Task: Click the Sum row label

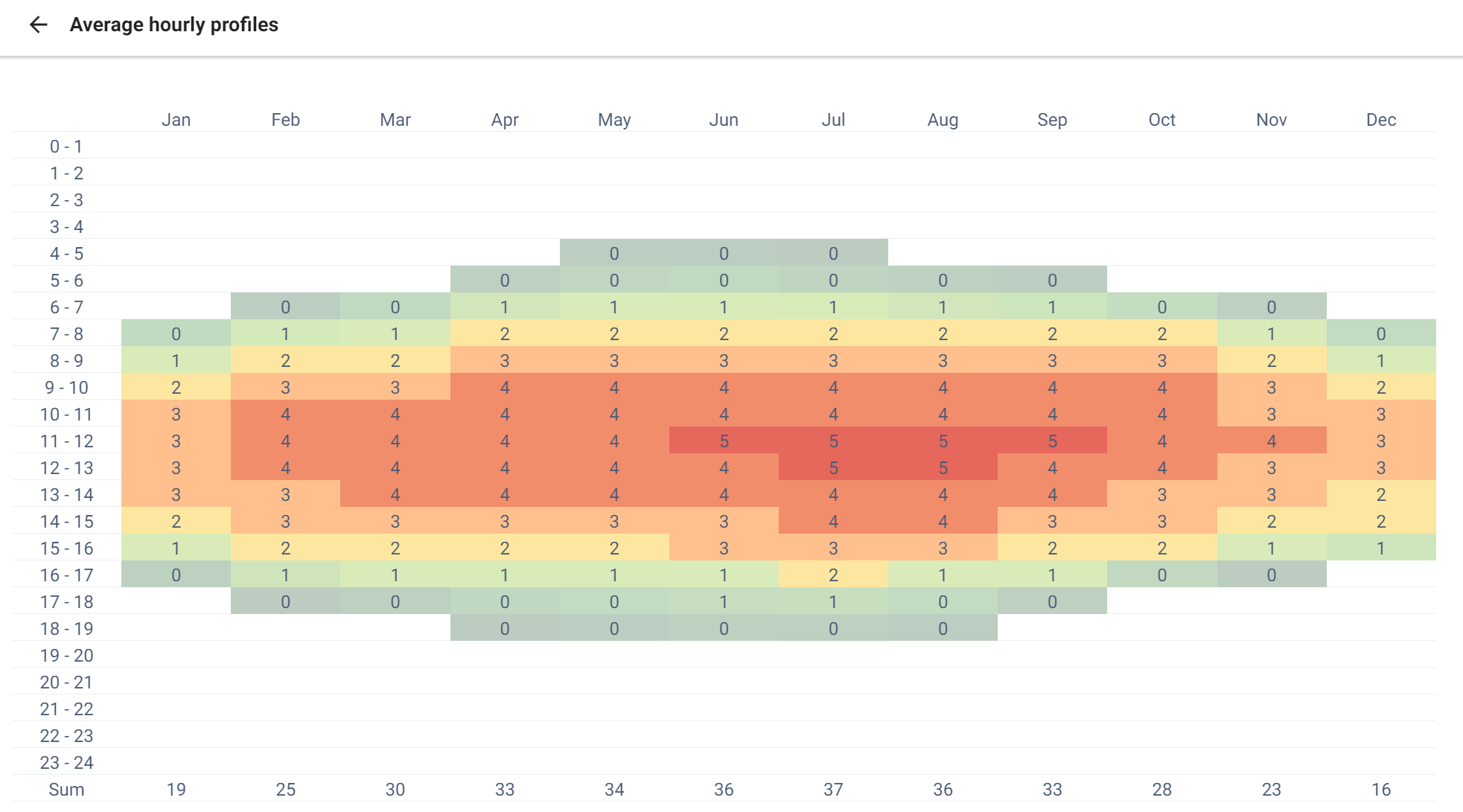Action: pyautogui.click(x=66, y=790)
